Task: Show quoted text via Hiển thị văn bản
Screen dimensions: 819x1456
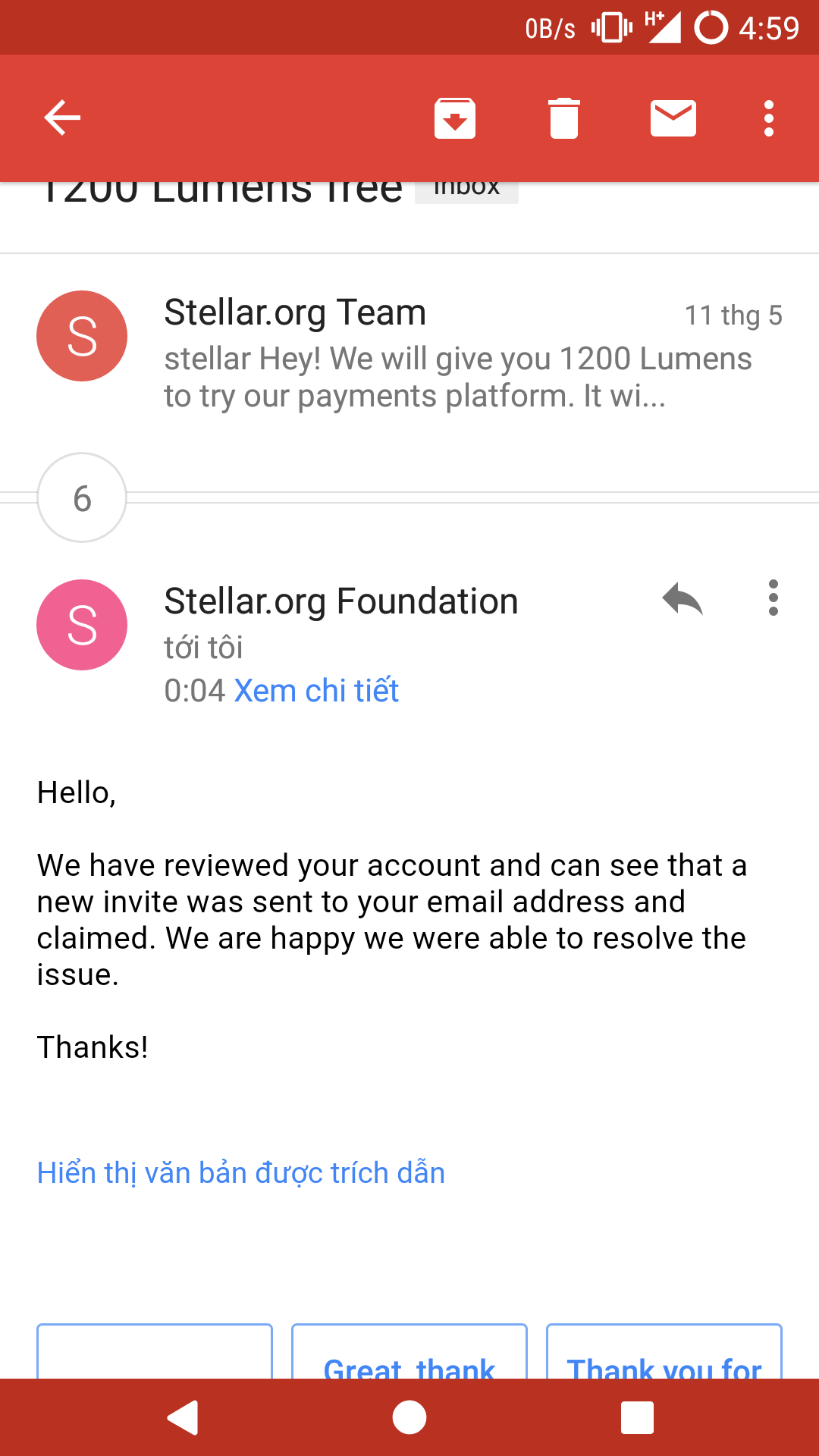Action: (241, 1173)
